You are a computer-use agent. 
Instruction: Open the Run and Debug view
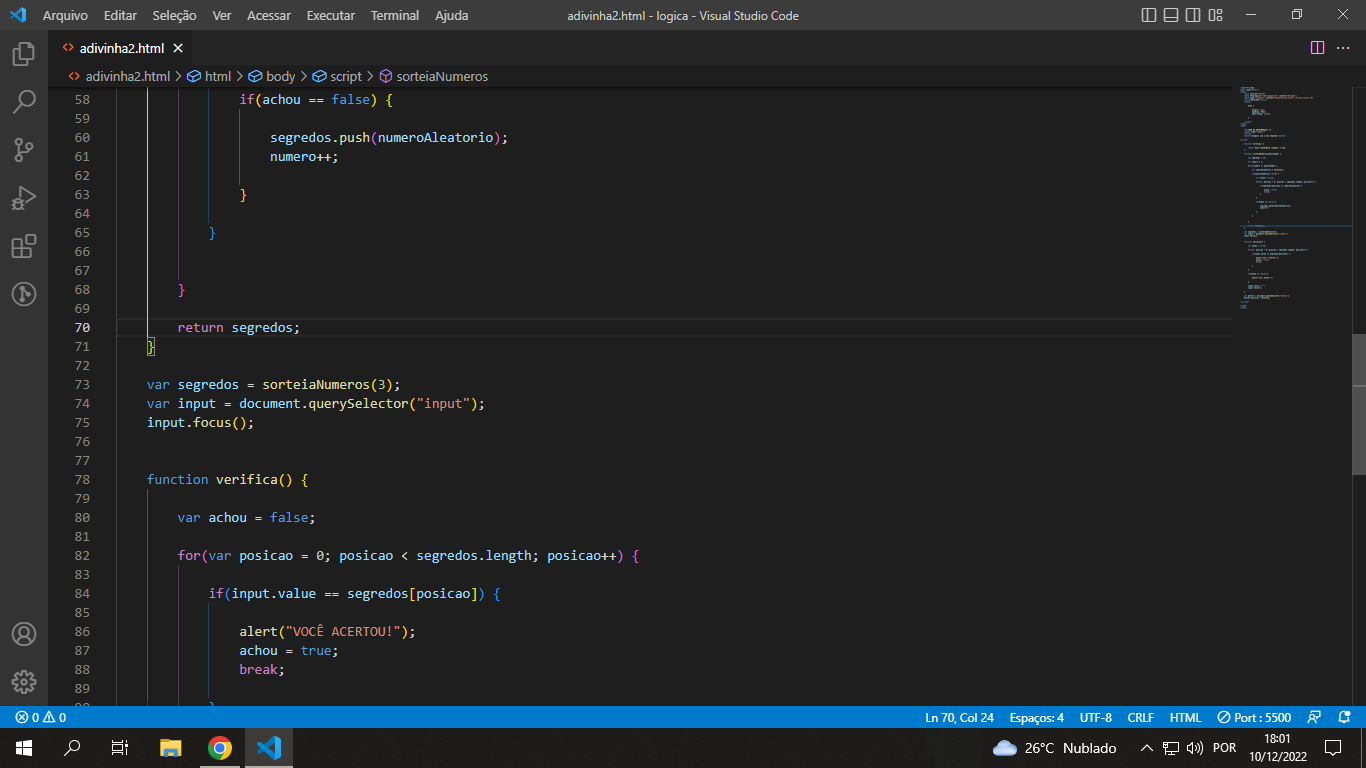click(x=24, y=198)
